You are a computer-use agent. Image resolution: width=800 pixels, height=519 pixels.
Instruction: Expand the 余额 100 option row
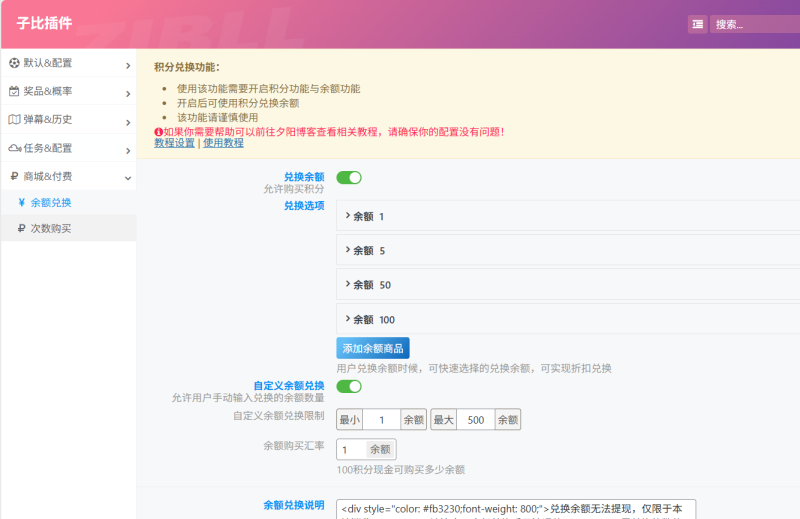(x=568, y=319)
